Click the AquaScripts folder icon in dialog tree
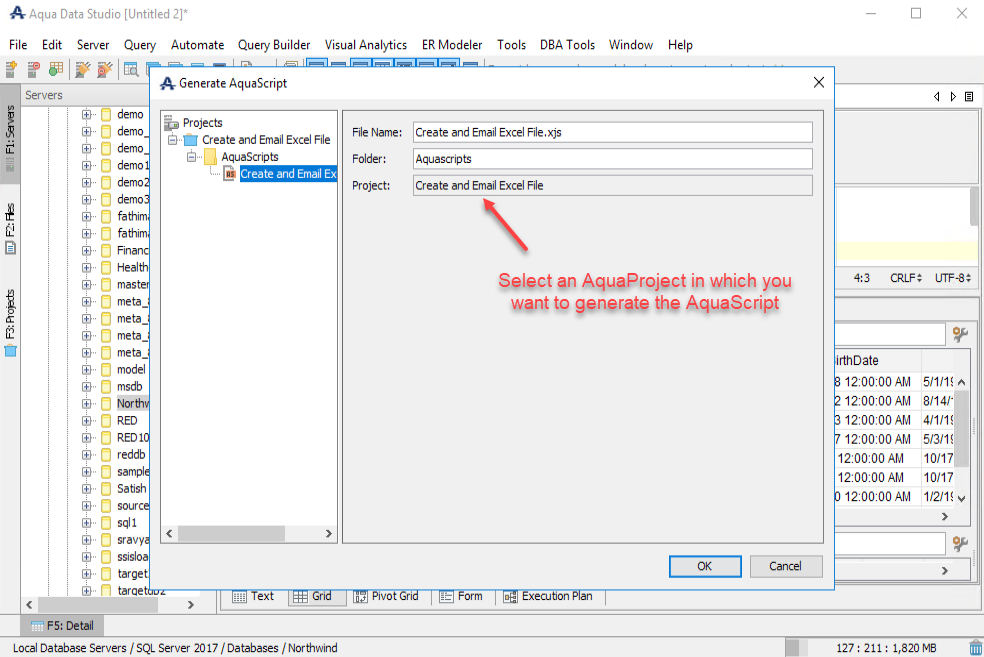The width and height of the screenshot is (984, 657). click(211, 157)
